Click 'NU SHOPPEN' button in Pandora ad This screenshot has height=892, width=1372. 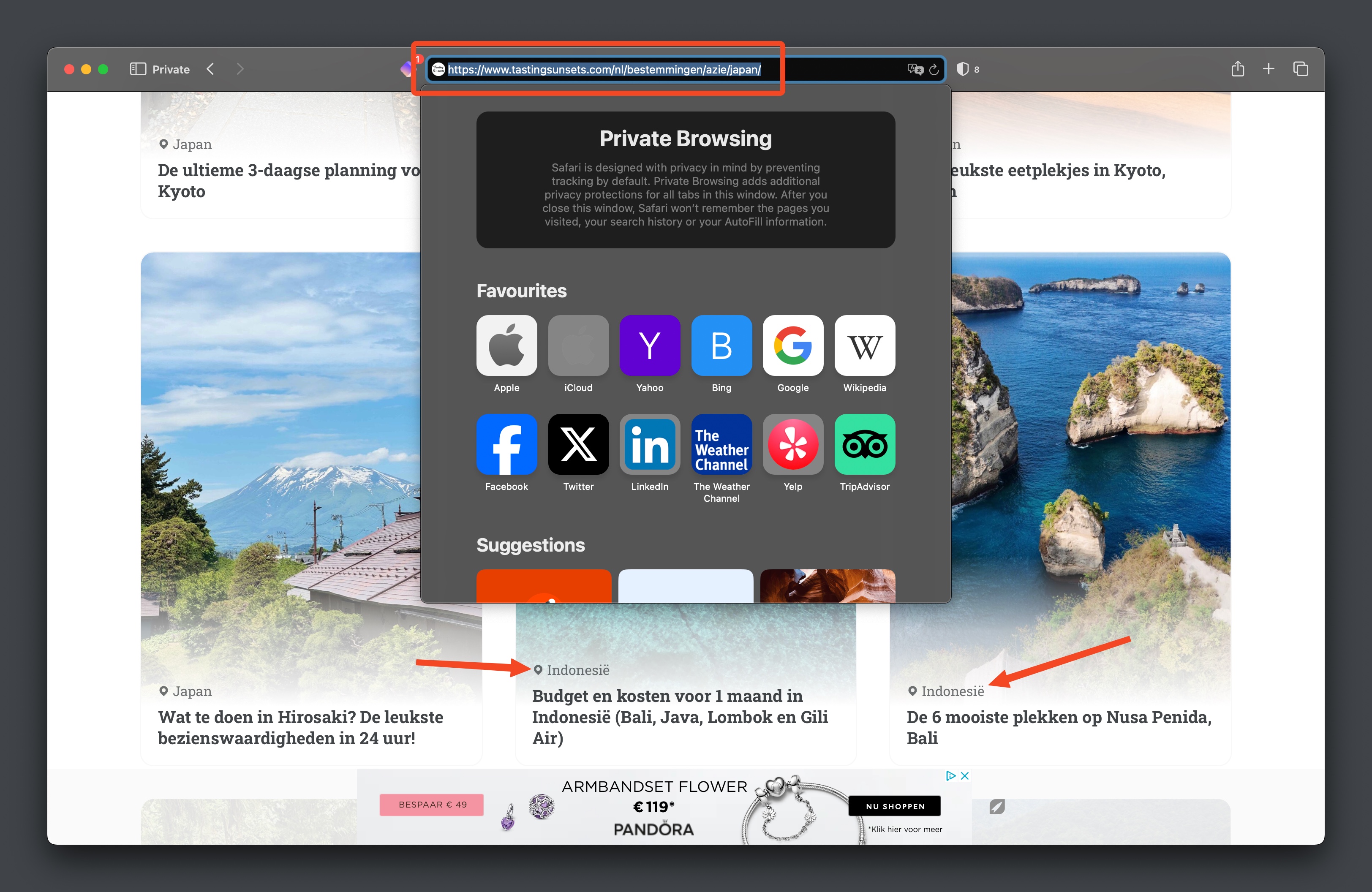pos(895,805)
